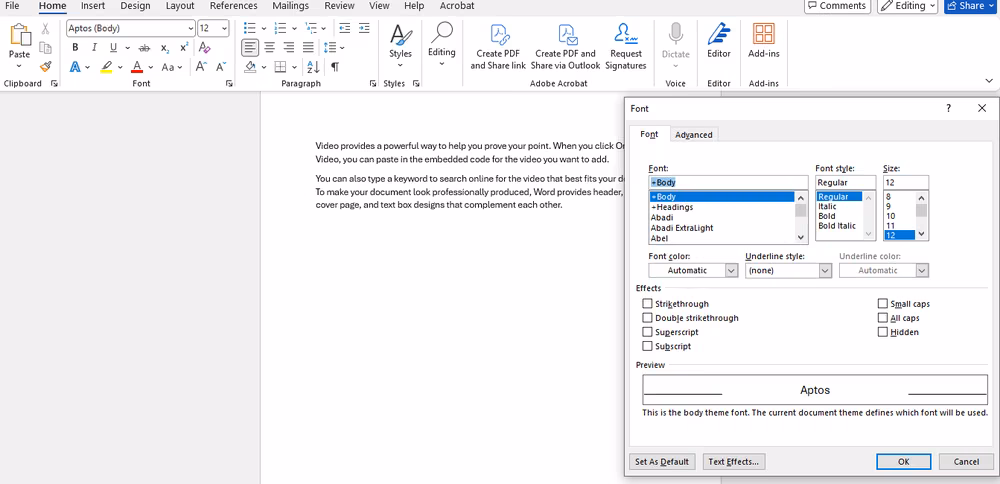This screenshot has height=484, width=1000.
Task: Apply paragraph shading fill color
Action: pos(251,67)
